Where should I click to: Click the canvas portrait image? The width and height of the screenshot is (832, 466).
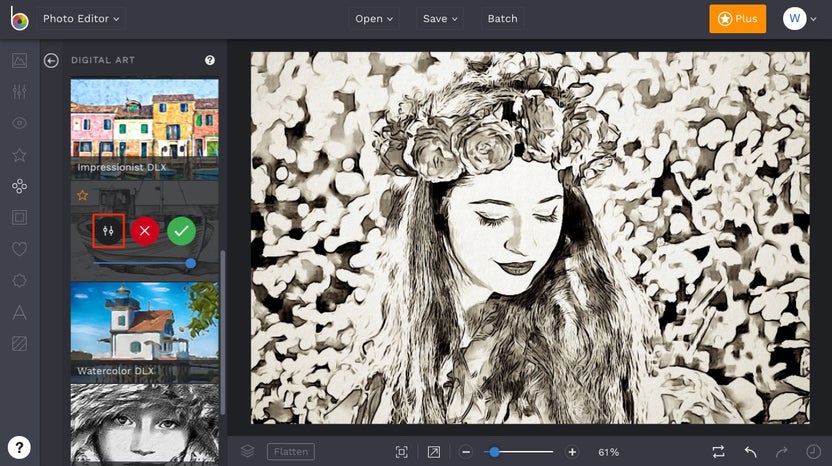[x=530, y=237]
